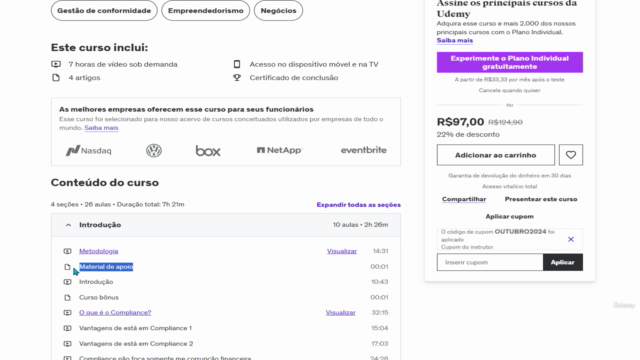Click video icon beside Vantagens de está em Compliance 2
This screenshot has height=360, width=640.
pos(67,343)
